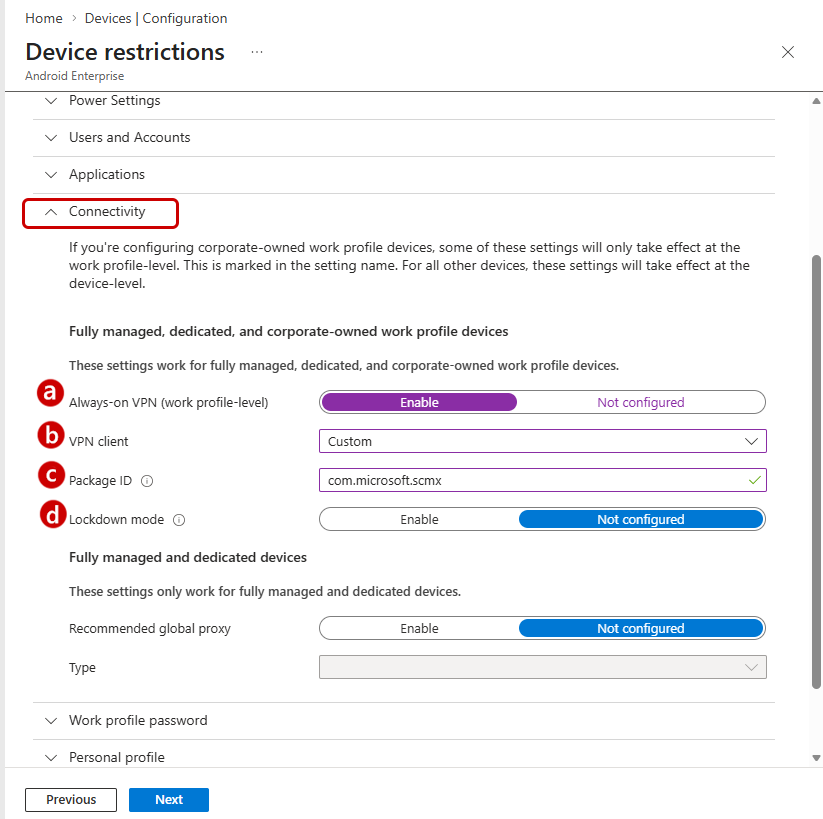Click the Package ID input field
Viewport: 823px width, 819px height.
coord(543,480)
